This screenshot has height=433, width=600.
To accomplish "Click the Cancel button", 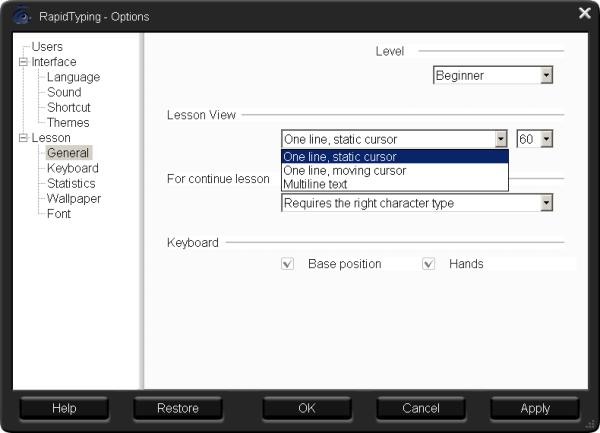I will [421, 408].
